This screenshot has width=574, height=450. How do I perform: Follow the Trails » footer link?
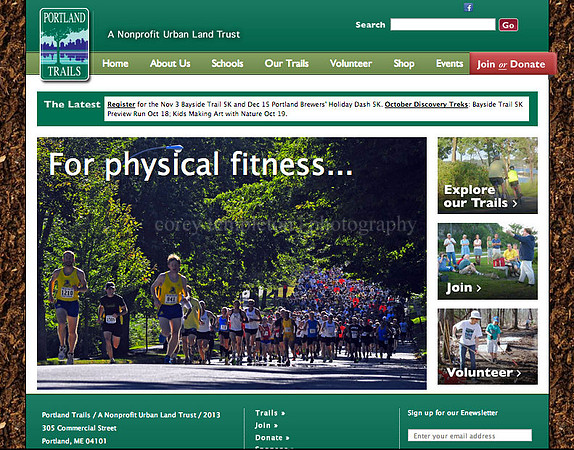point(270,413)
